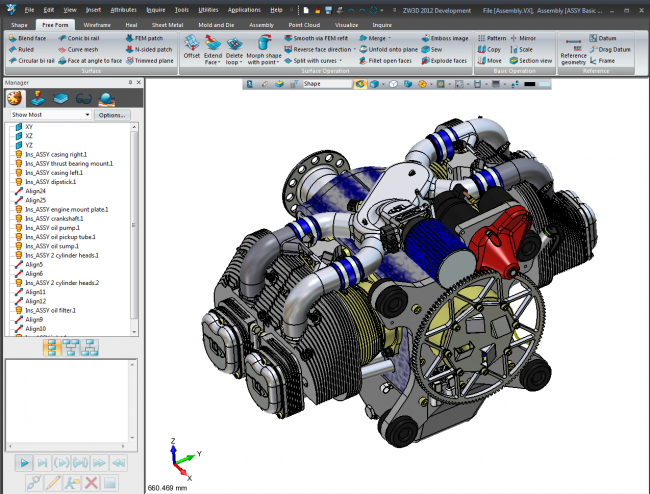Enable the third hierarchy view toggle

coord(90,347)
